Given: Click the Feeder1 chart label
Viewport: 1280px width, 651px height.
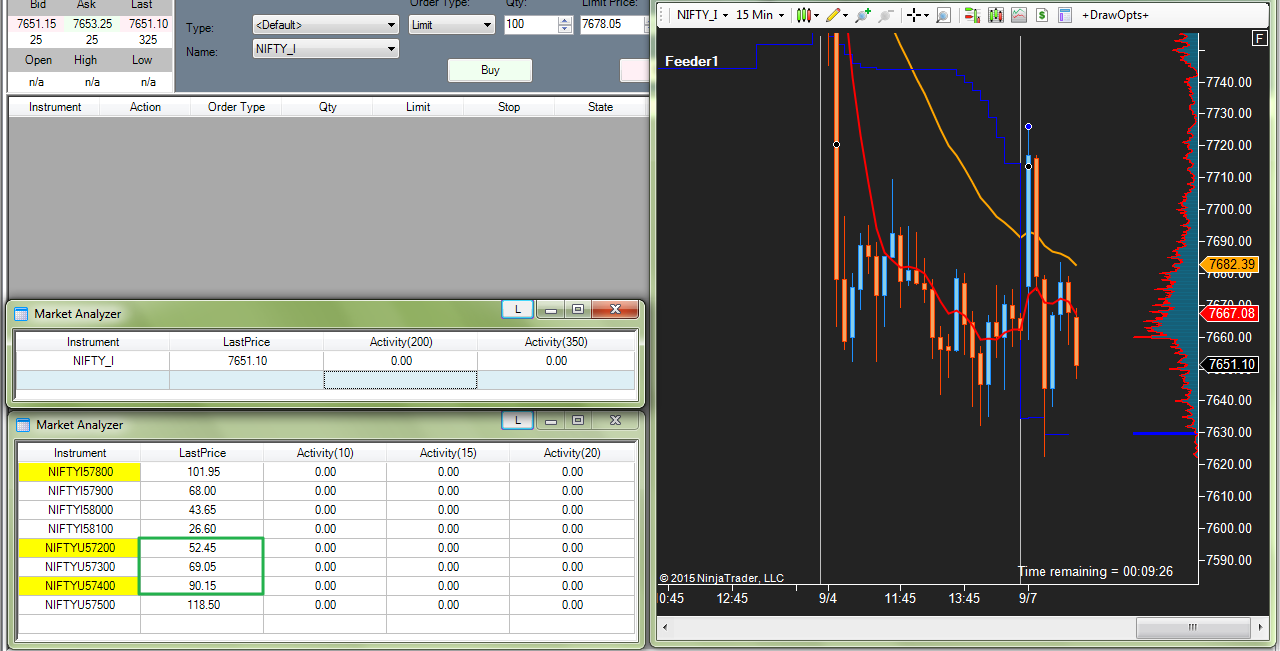Looking at the screenshot, I should tap(692, 62).
